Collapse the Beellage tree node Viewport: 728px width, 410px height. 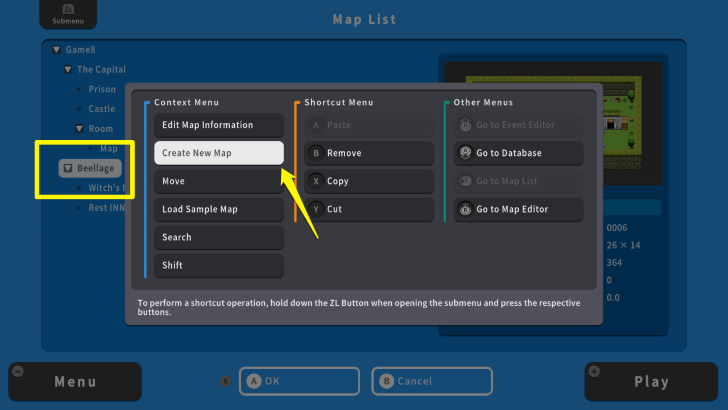[68, 168]
